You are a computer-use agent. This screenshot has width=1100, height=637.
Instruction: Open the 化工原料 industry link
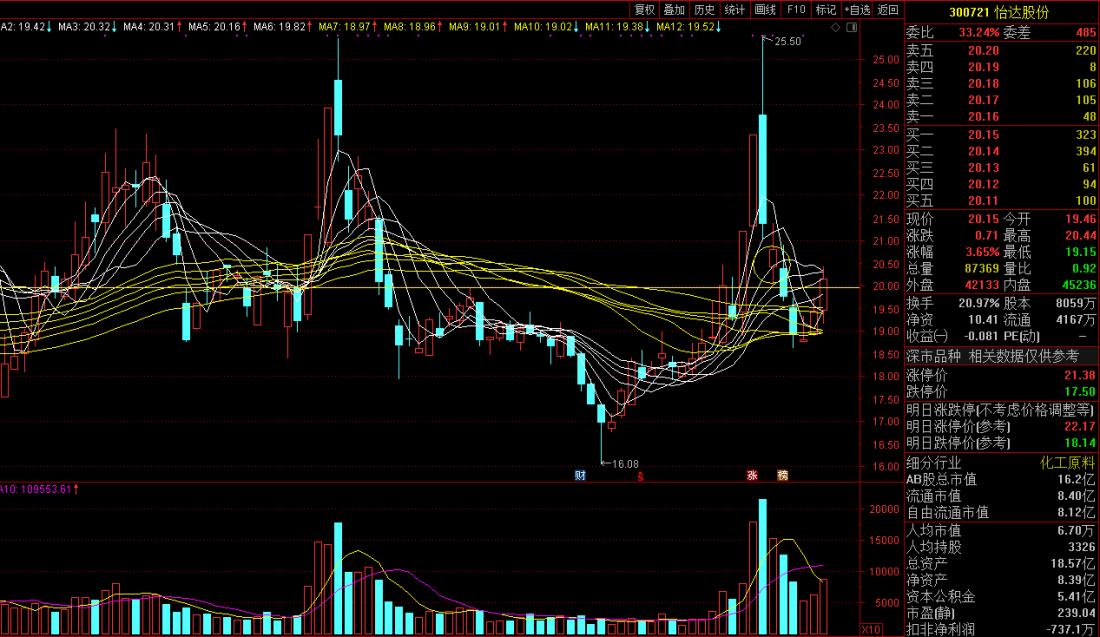tap(1067, 463)
